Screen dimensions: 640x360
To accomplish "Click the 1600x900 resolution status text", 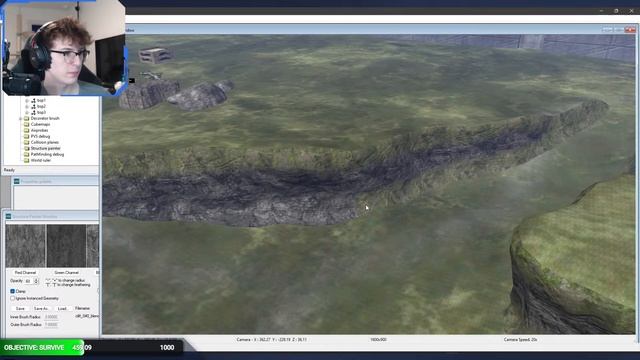I will coord(378,340).
